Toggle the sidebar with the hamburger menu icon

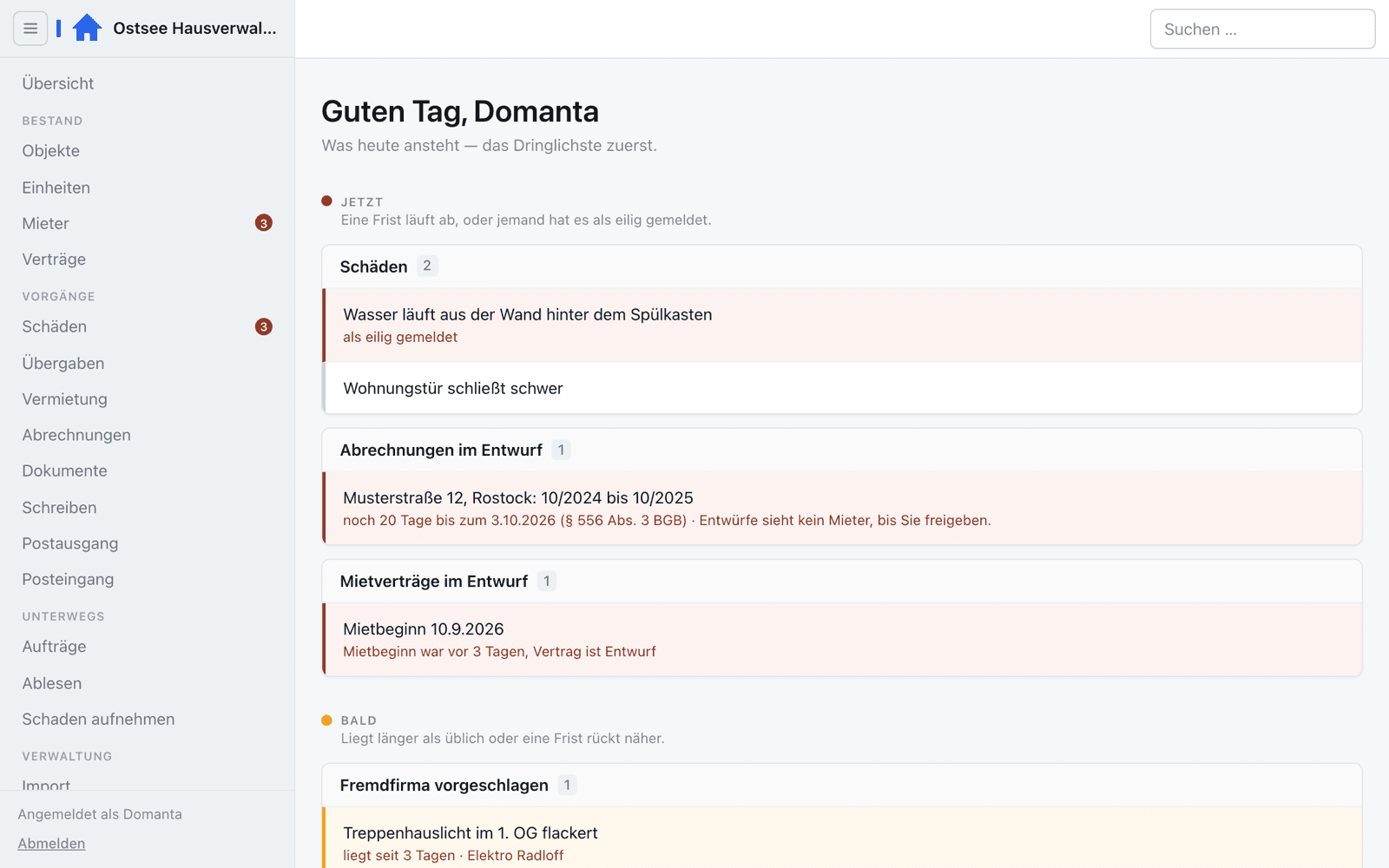(30, 29)
